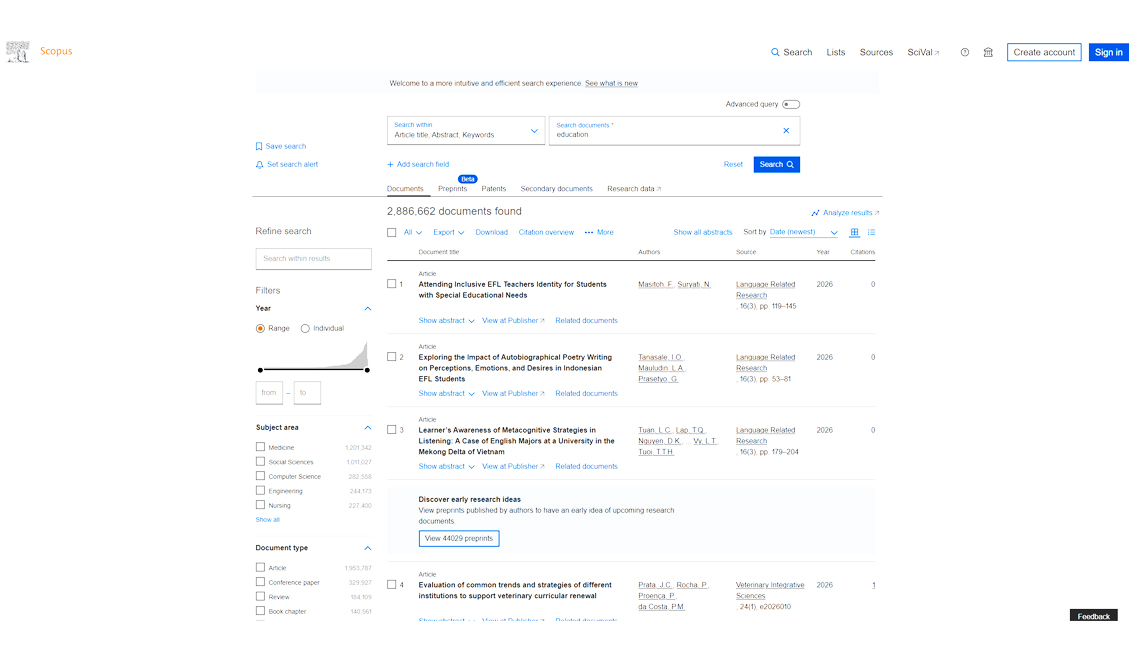The width and height of the screenshot is (1140, 670).
Task: Click the right handle of year range slider
Action: tap(367, 370)
